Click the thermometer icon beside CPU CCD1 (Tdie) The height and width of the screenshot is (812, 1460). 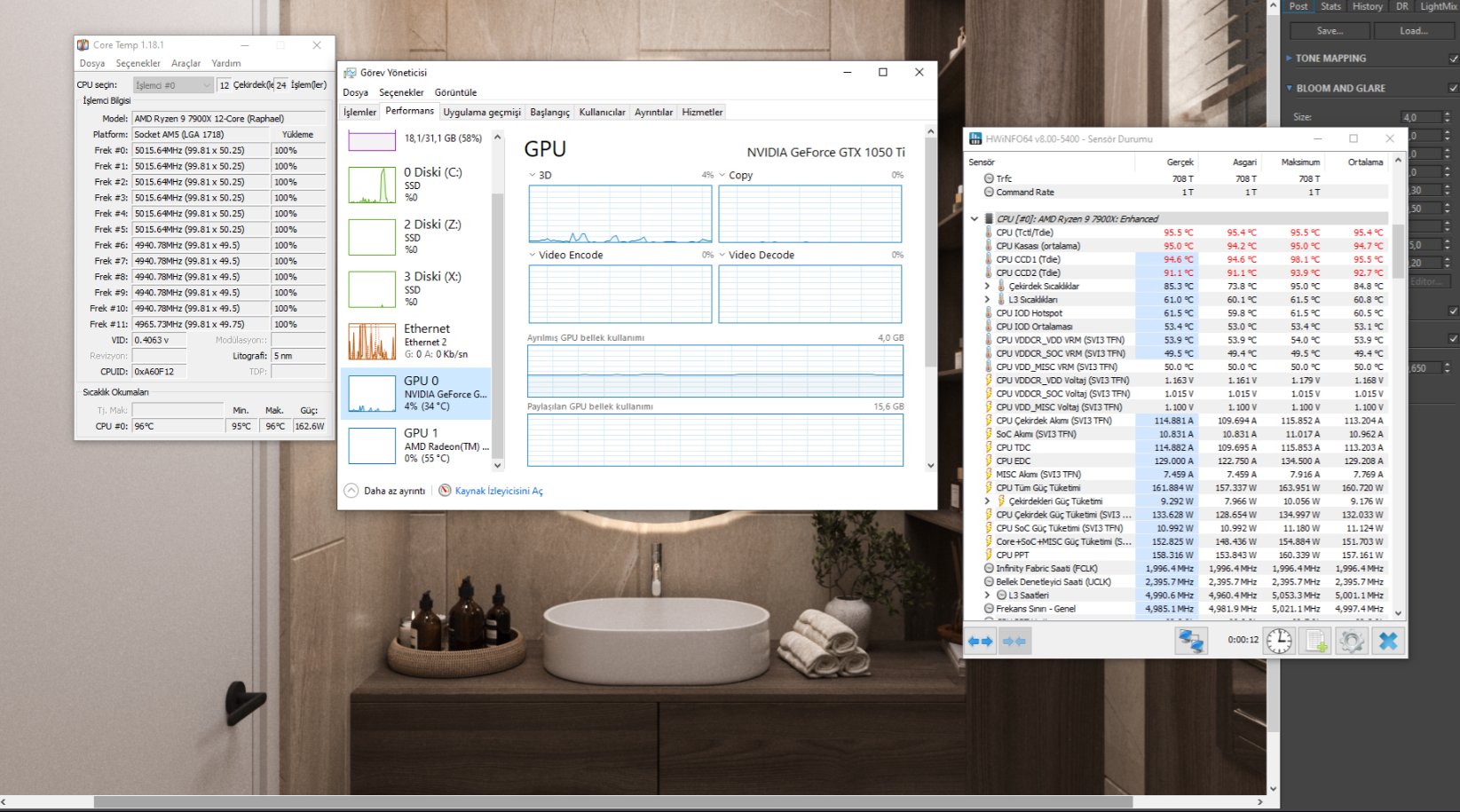point(988,260)
